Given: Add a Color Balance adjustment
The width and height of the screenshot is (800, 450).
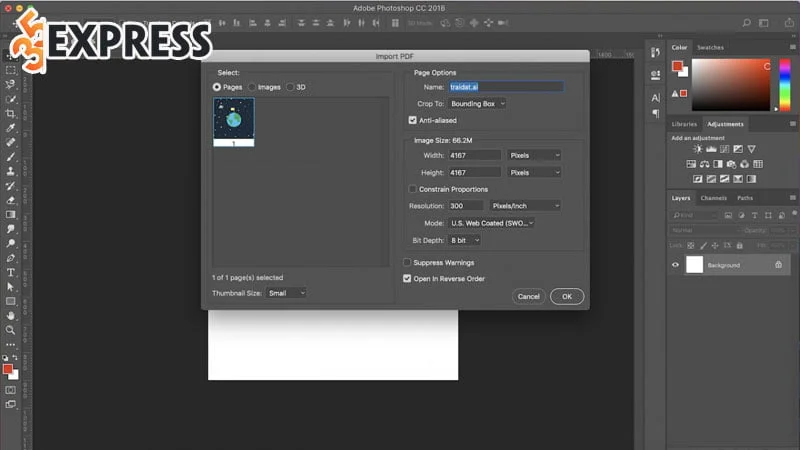Looking at the screenshot, I should (705, 164).
